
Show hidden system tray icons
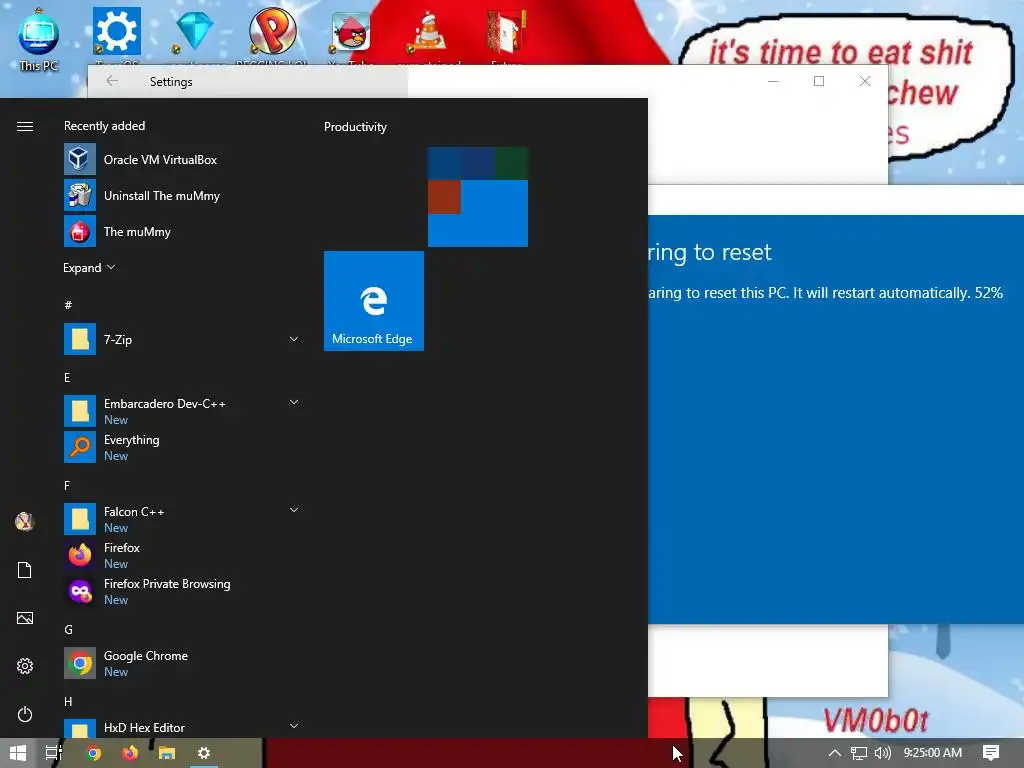[835, 753]
